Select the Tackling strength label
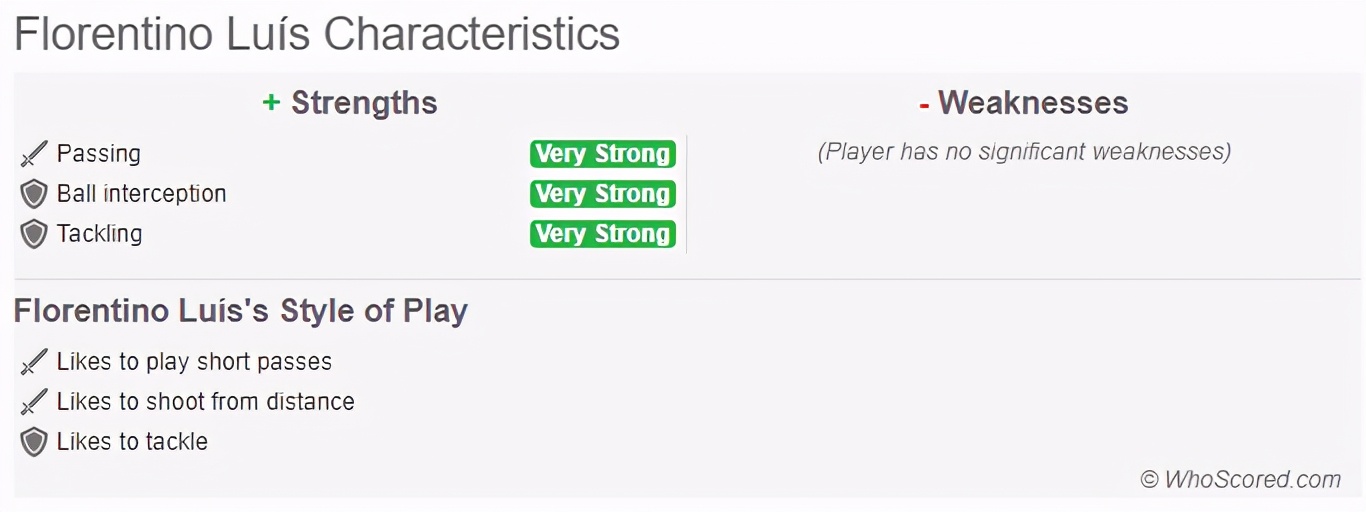Screen dimensions: 1366x512 [99, 234]
